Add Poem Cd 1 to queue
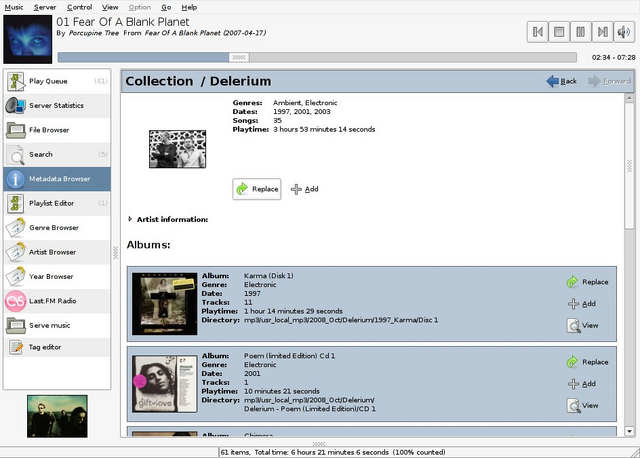The height and width of the screenshot is (458, 640). [582, 384]
